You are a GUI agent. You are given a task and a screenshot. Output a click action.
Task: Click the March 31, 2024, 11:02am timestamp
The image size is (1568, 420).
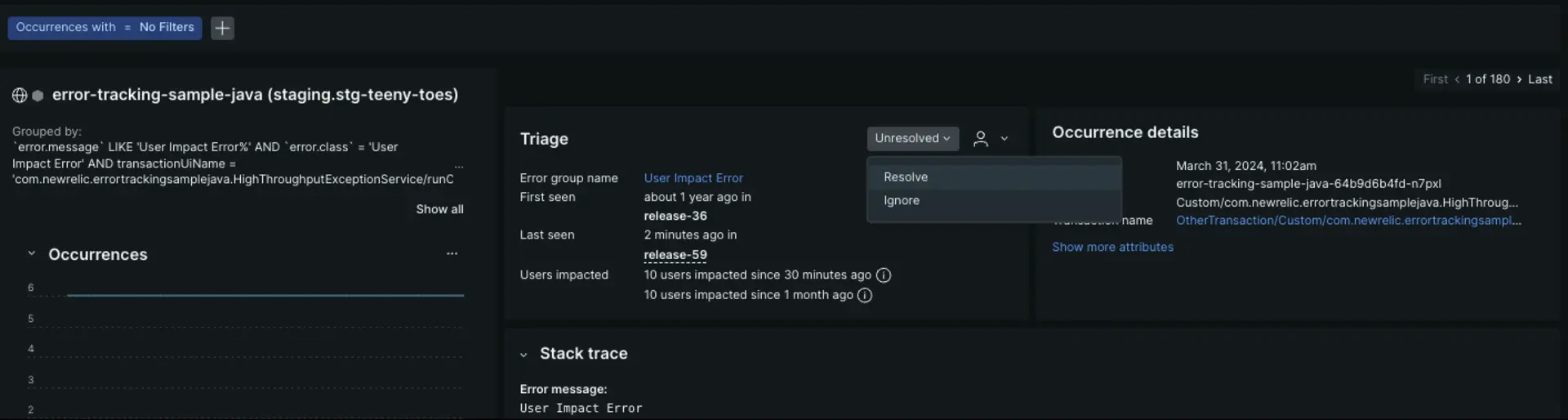tap(1246, 166)
